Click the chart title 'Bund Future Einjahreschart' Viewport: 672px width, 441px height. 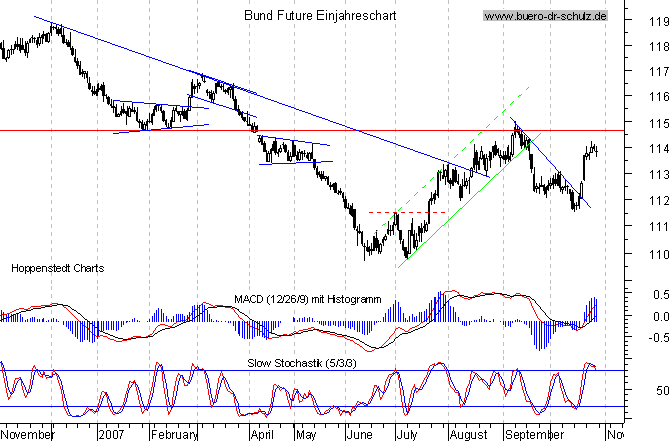(320, 16)
